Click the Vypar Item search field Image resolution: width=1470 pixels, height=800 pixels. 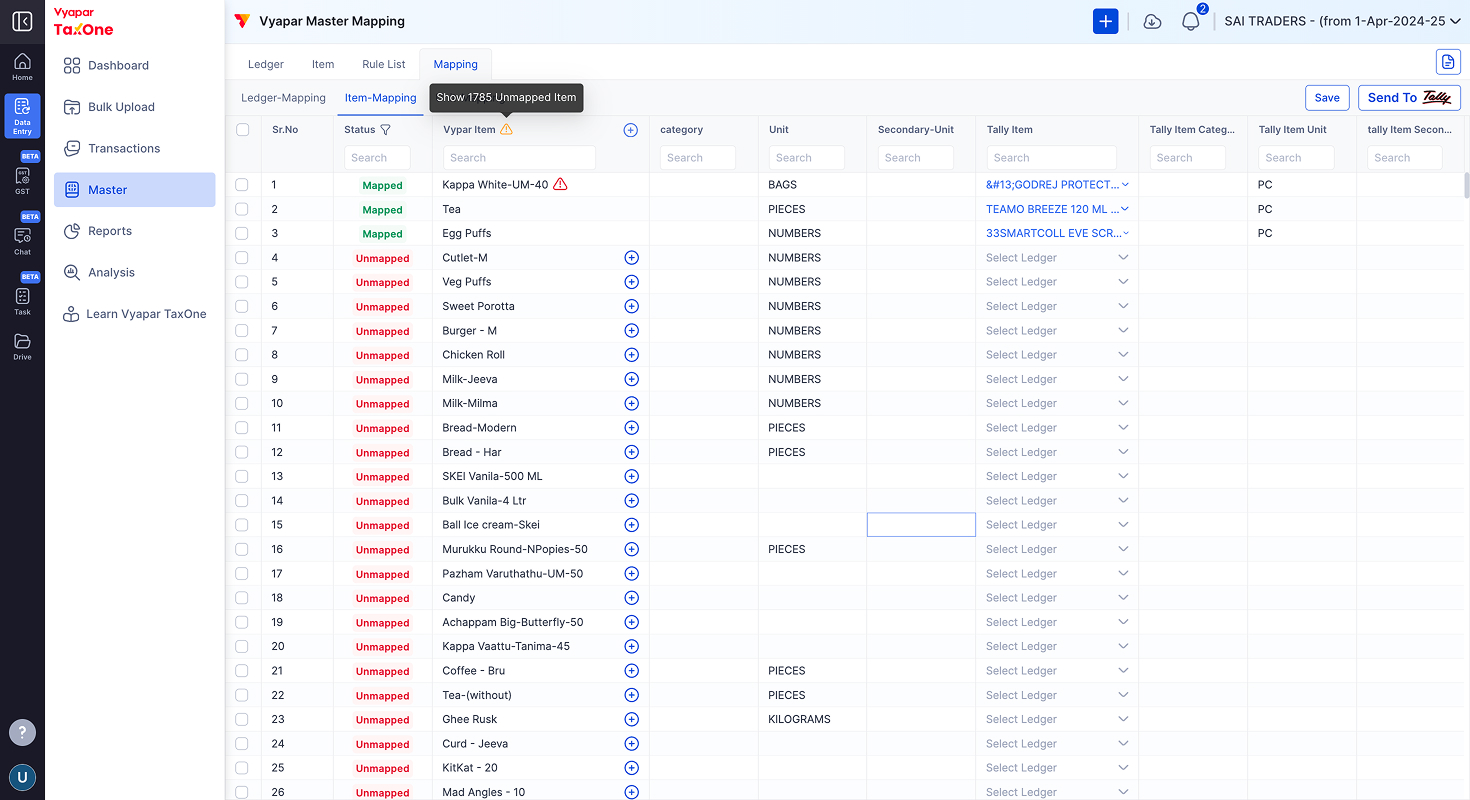point(518,158)
